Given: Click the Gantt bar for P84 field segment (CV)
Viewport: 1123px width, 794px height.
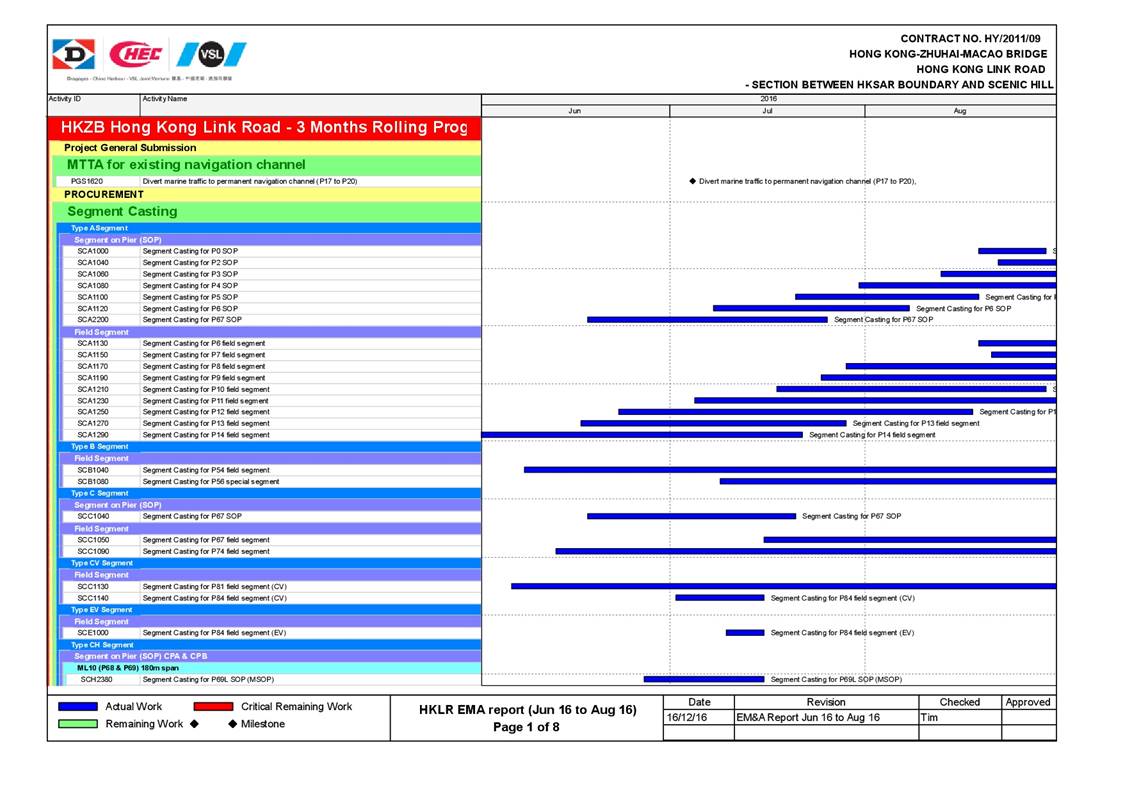Looking at the screenshot, I should (x=720, y=598).
